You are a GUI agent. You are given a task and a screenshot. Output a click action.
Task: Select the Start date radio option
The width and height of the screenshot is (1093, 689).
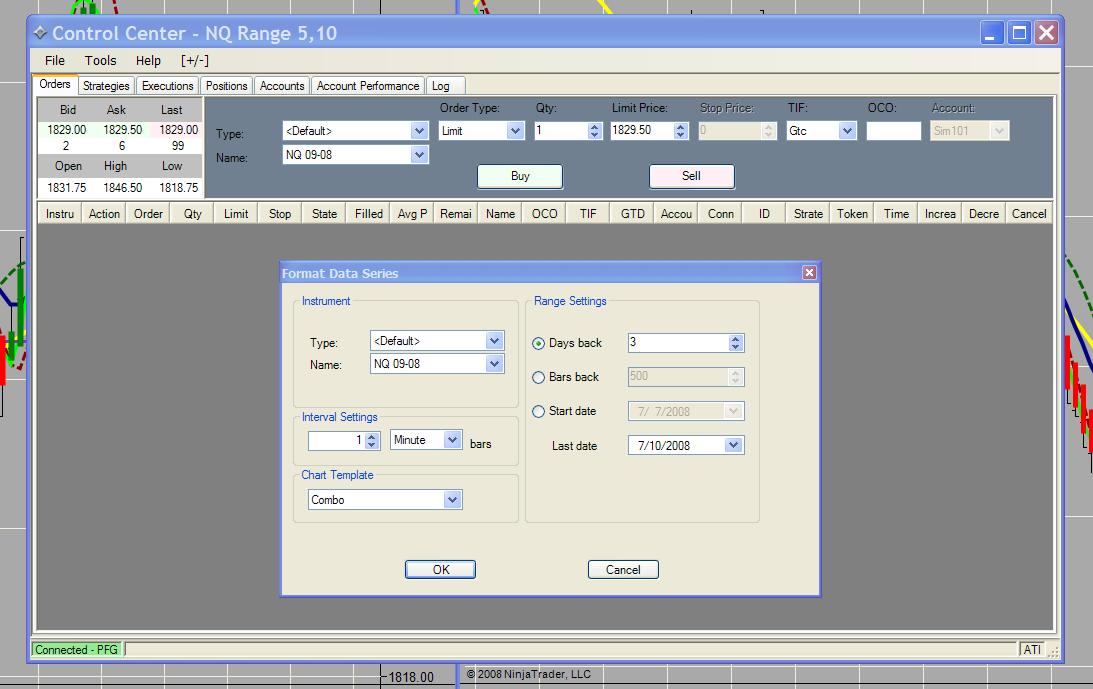pos(538,411)
